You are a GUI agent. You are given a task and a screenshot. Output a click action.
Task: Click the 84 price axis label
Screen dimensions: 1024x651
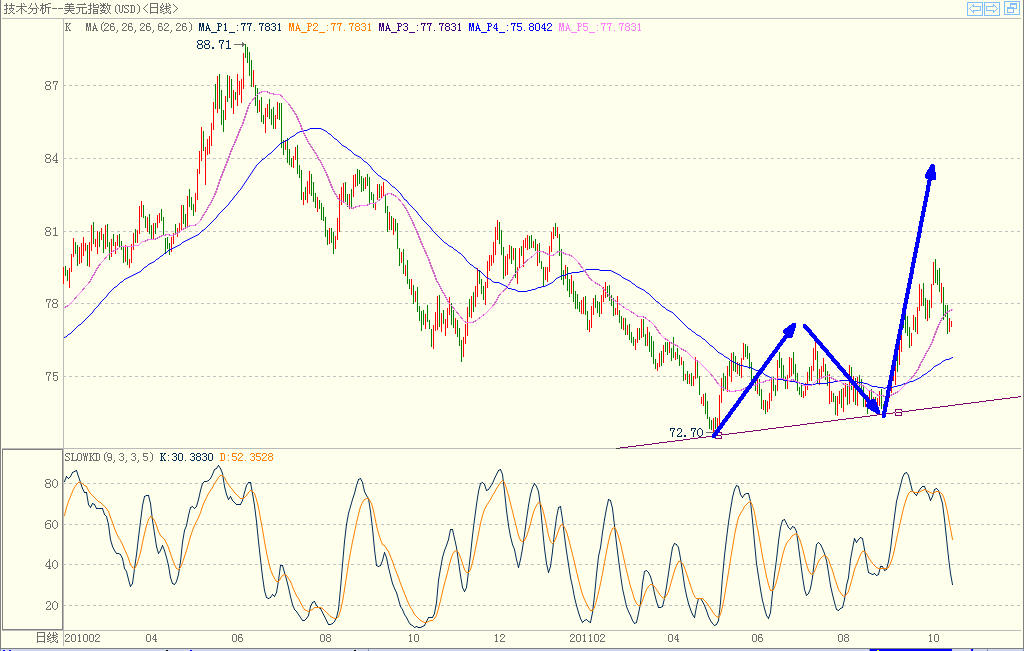click(52, 159)
